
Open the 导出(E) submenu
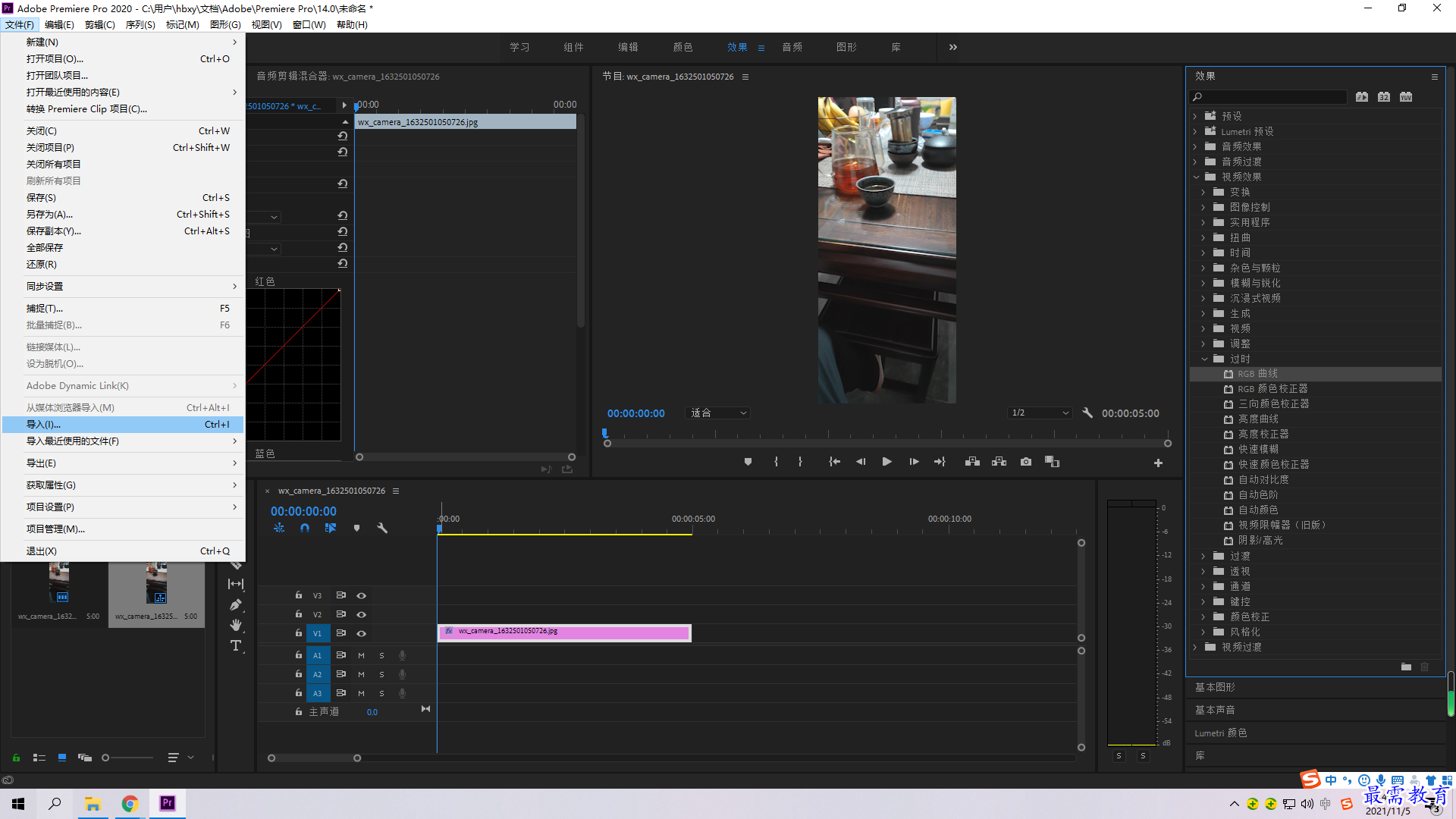click(124, 463)
